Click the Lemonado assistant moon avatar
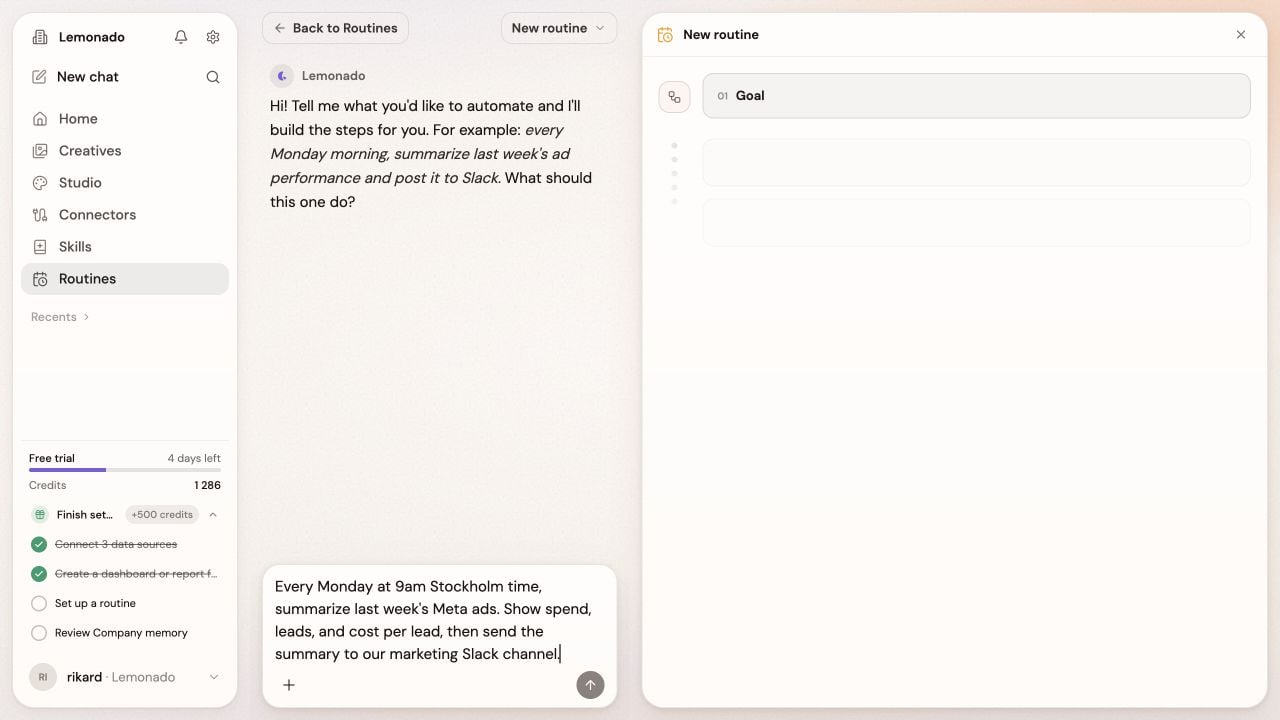The width and height of the screenshot is (1280, 720). [x=282, y=76]
